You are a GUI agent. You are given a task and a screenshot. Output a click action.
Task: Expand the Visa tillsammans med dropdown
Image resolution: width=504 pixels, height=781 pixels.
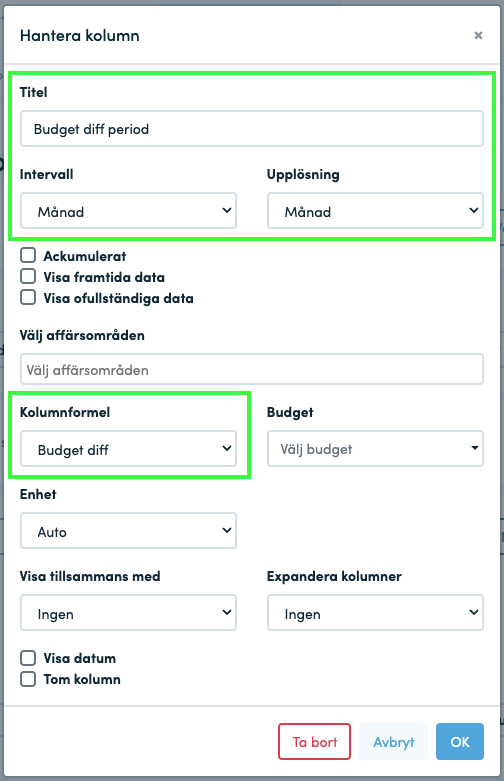[128, 613]
